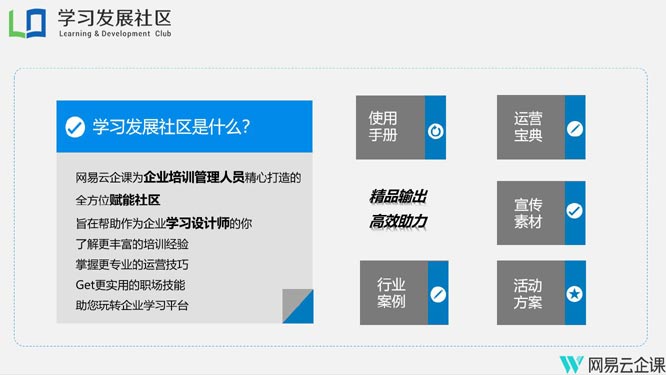Open the 运营宝典 tile
666x375 pixels.
pos(541,127)
